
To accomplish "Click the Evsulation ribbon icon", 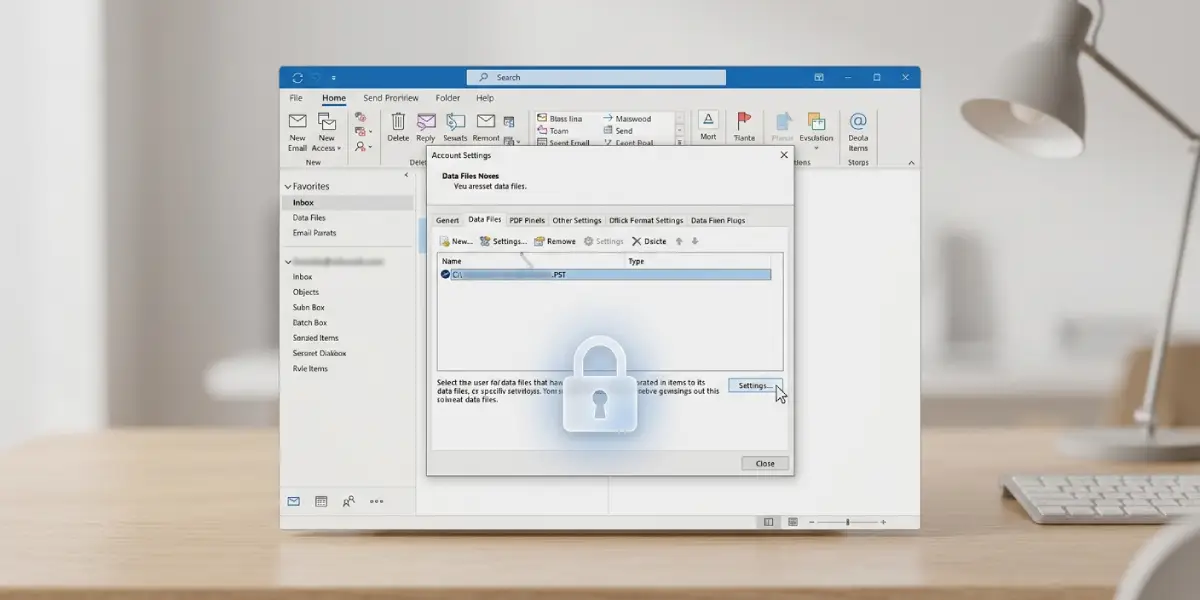I will [816, 121].
